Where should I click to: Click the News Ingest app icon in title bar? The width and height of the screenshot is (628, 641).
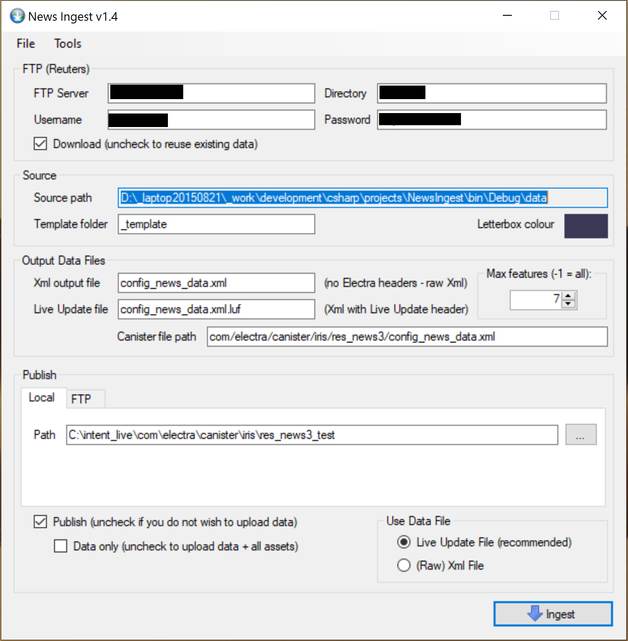(x=17, y=16)
